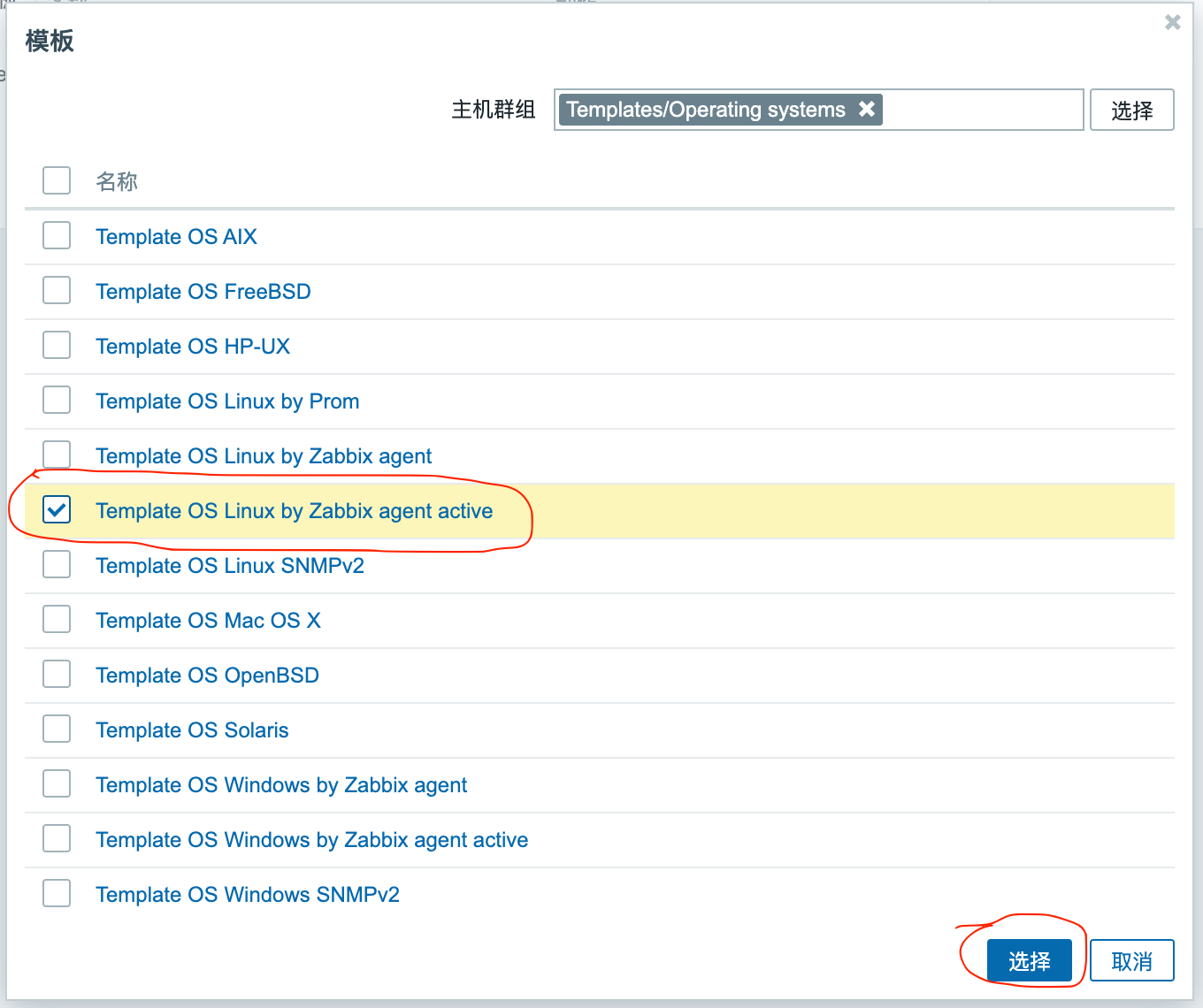
Task: Open the Template OS Linux SNMPv2 link
Action: 230,566
